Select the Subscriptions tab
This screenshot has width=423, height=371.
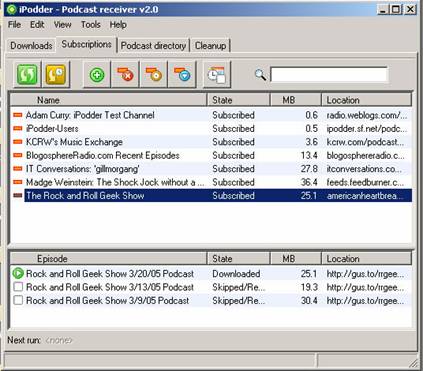(86, 44)
